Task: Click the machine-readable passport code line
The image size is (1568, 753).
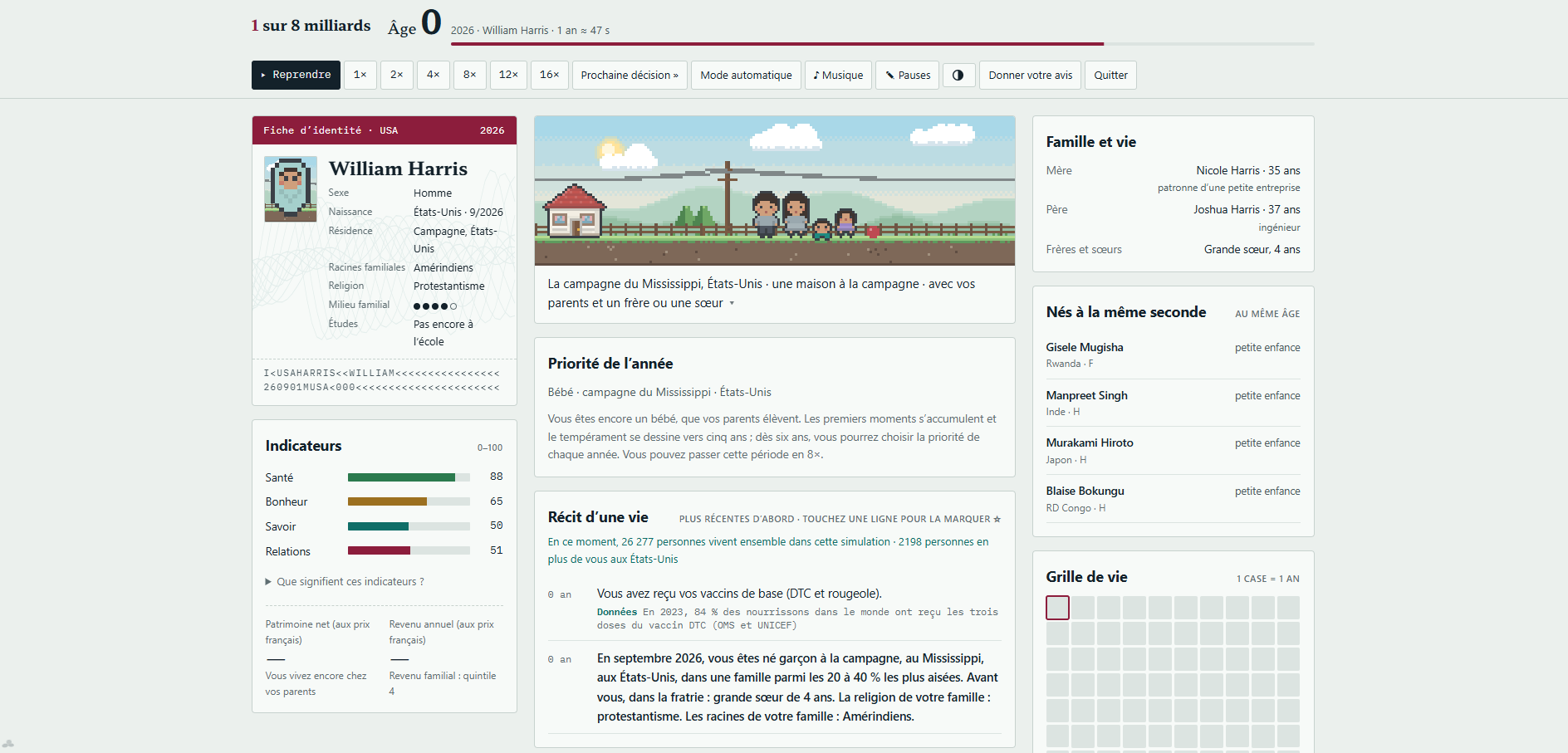Action: click(382, 380)
